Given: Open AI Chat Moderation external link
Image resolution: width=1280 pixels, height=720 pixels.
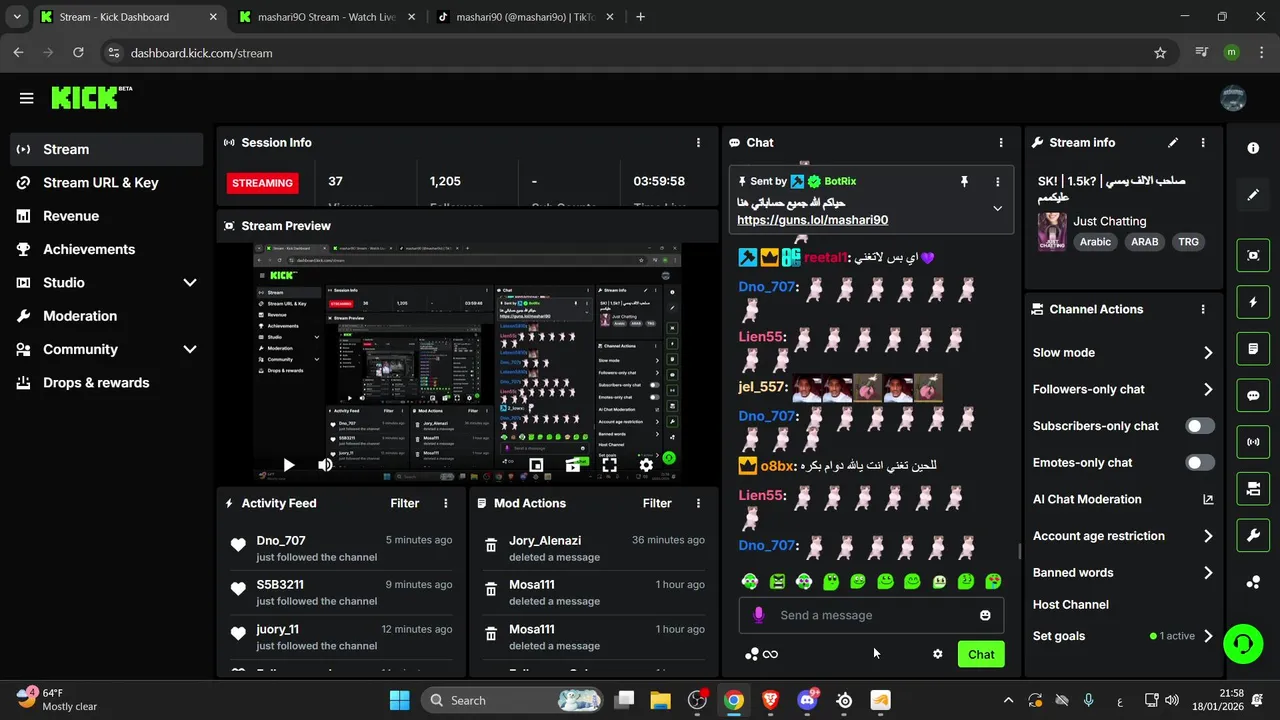Looking at the screenshot, I should point(1207,499).
